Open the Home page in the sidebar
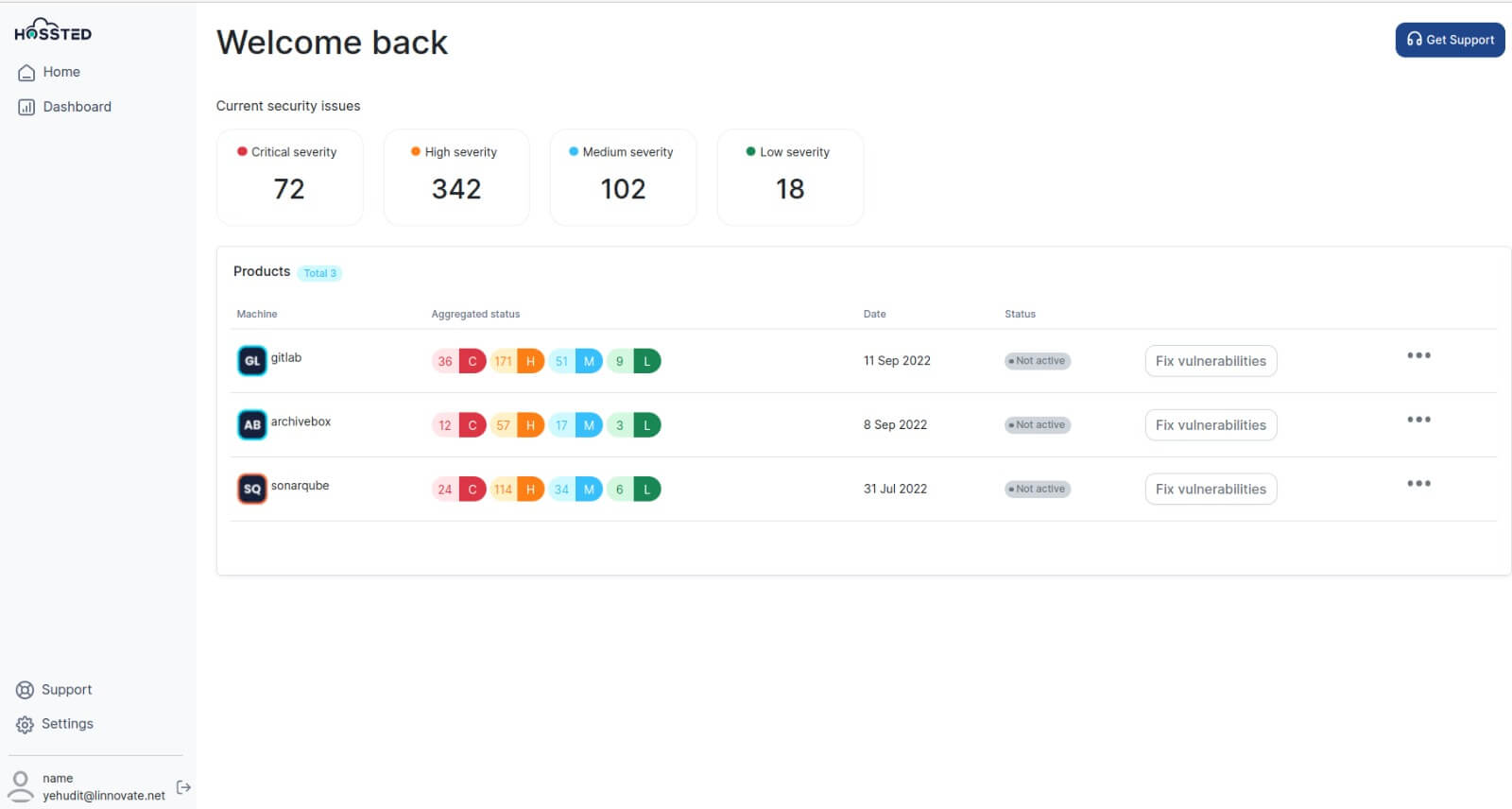The width and height of the screenshot is (1512, 809). coord(49,72)
